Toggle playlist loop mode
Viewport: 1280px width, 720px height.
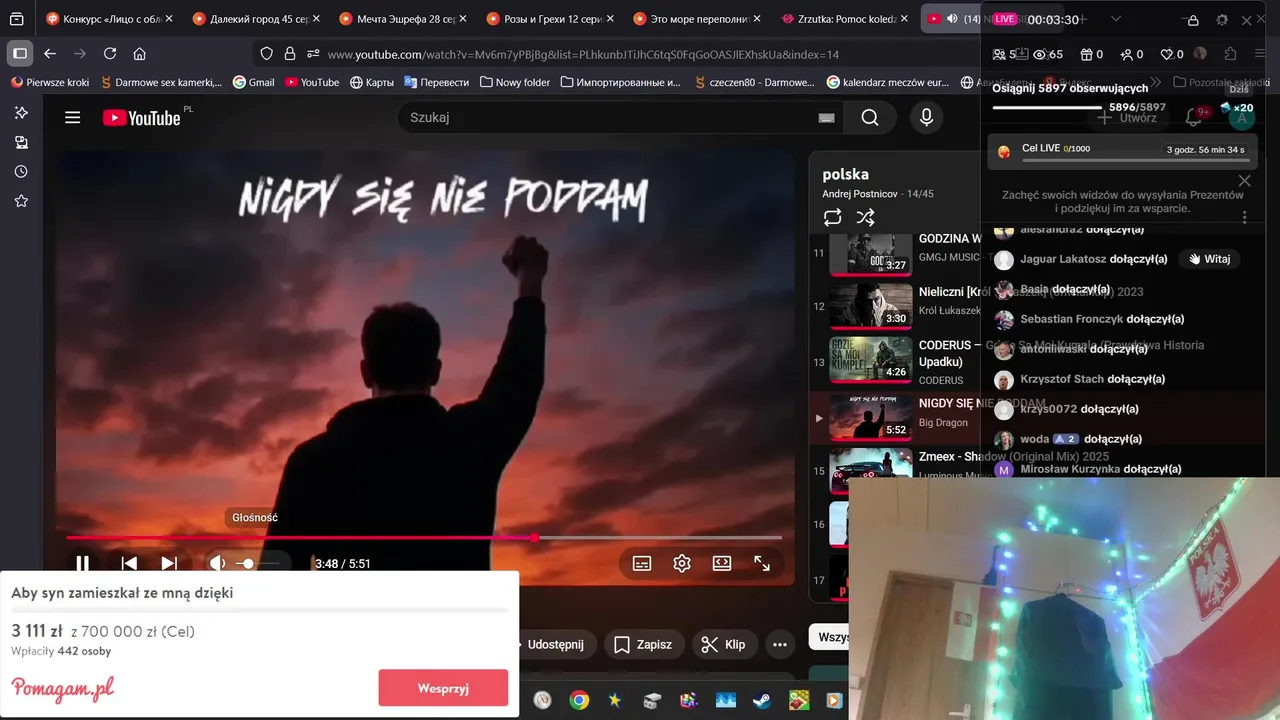pyautogui.click(x=833, y=217)
